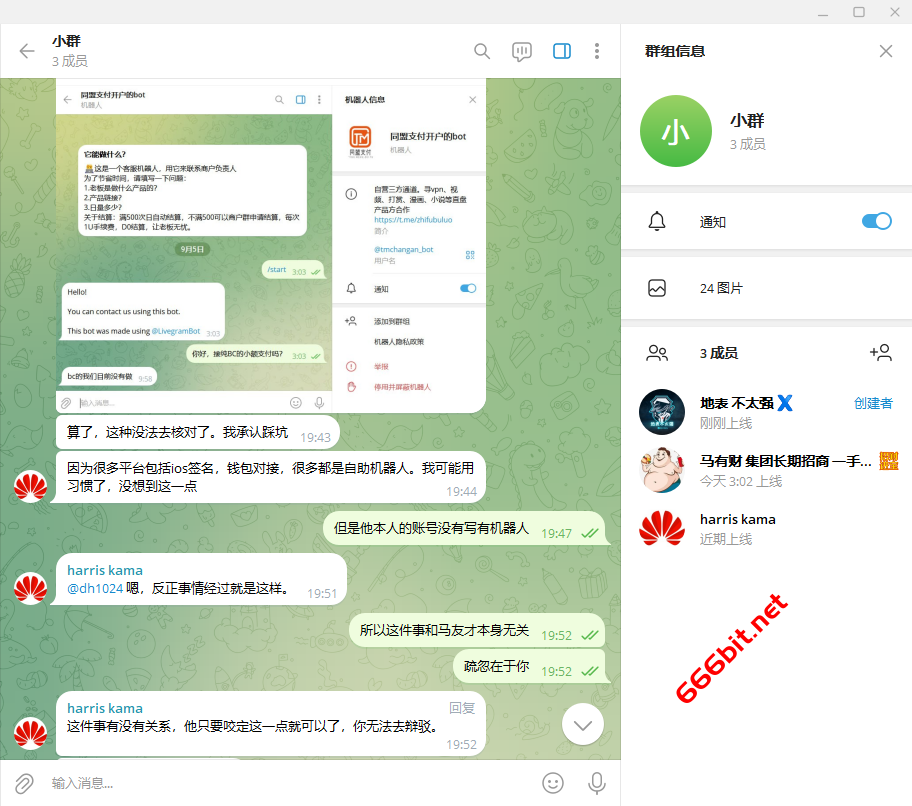
Task: Select member 马有财 in the member list
Action: pyautogui.click(x=765, y=470)
